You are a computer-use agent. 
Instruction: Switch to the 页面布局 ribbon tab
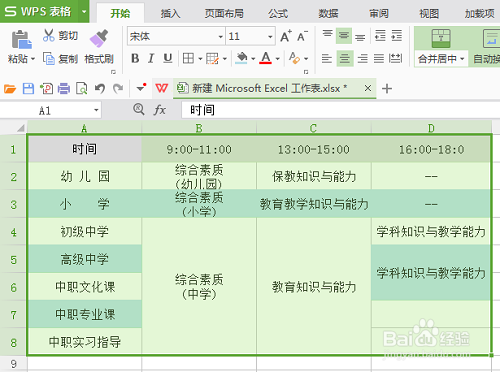click(x=224, y=13)
